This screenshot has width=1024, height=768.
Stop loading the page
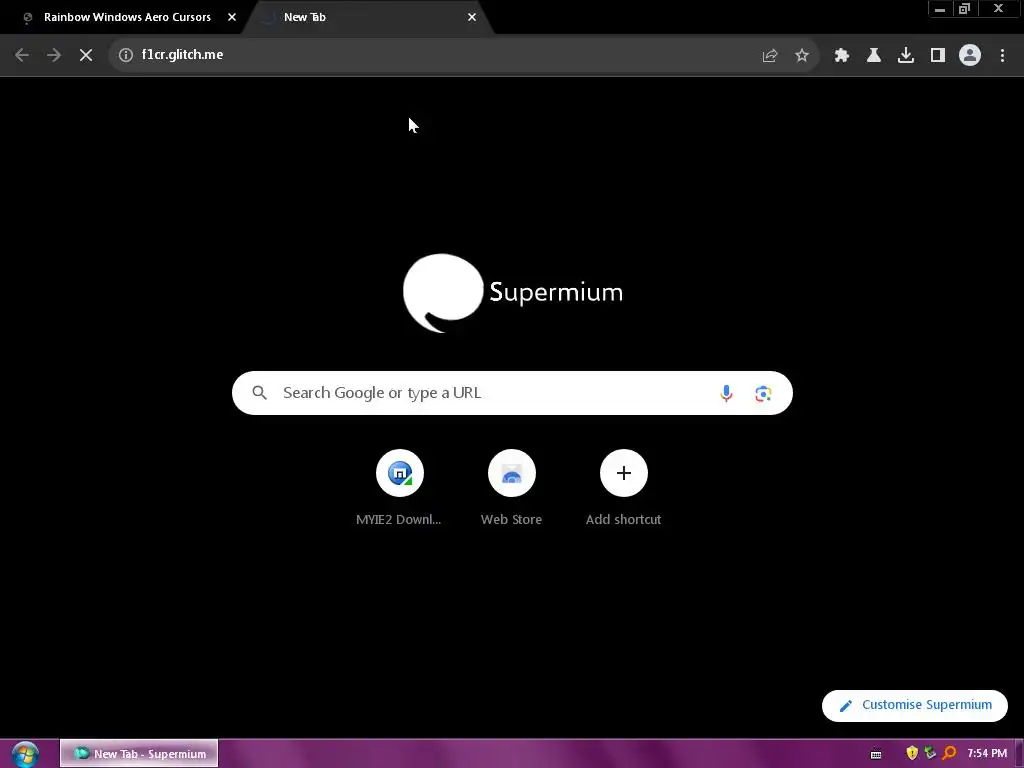pyautogui.click(x=86, y=55)
